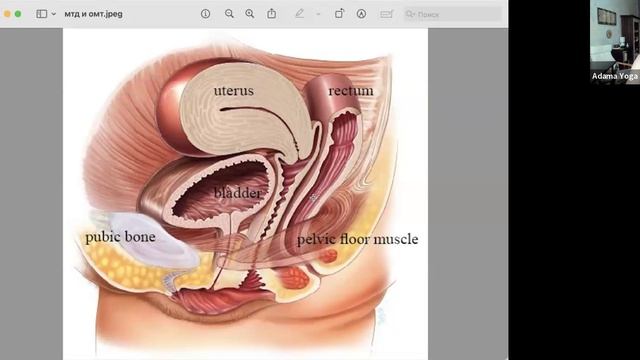Click the 'bladder' label in the diagram

238,192
